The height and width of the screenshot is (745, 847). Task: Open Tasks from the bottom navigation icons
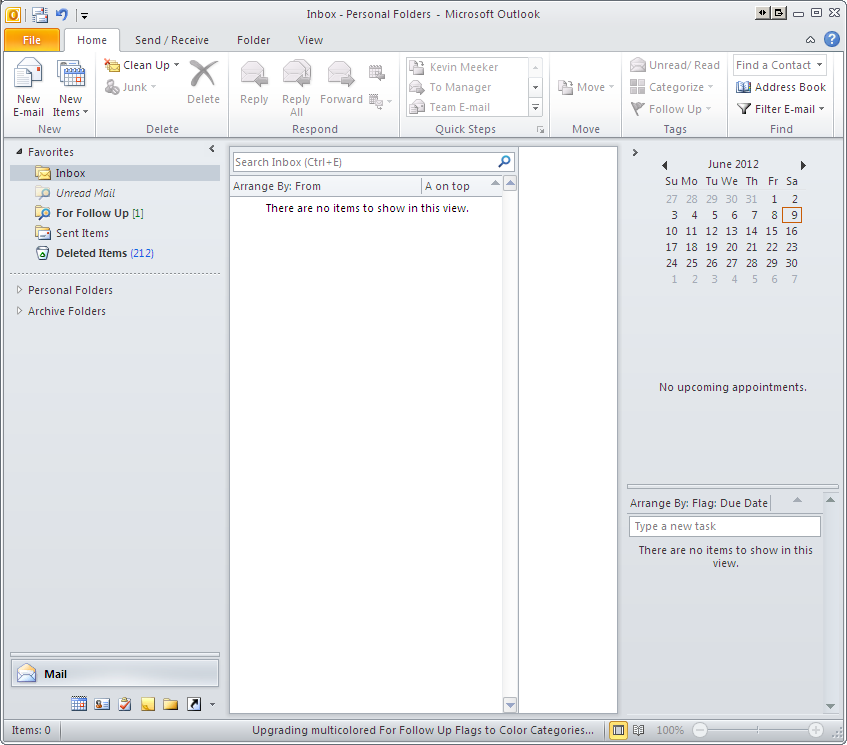[x=125, y=704]
